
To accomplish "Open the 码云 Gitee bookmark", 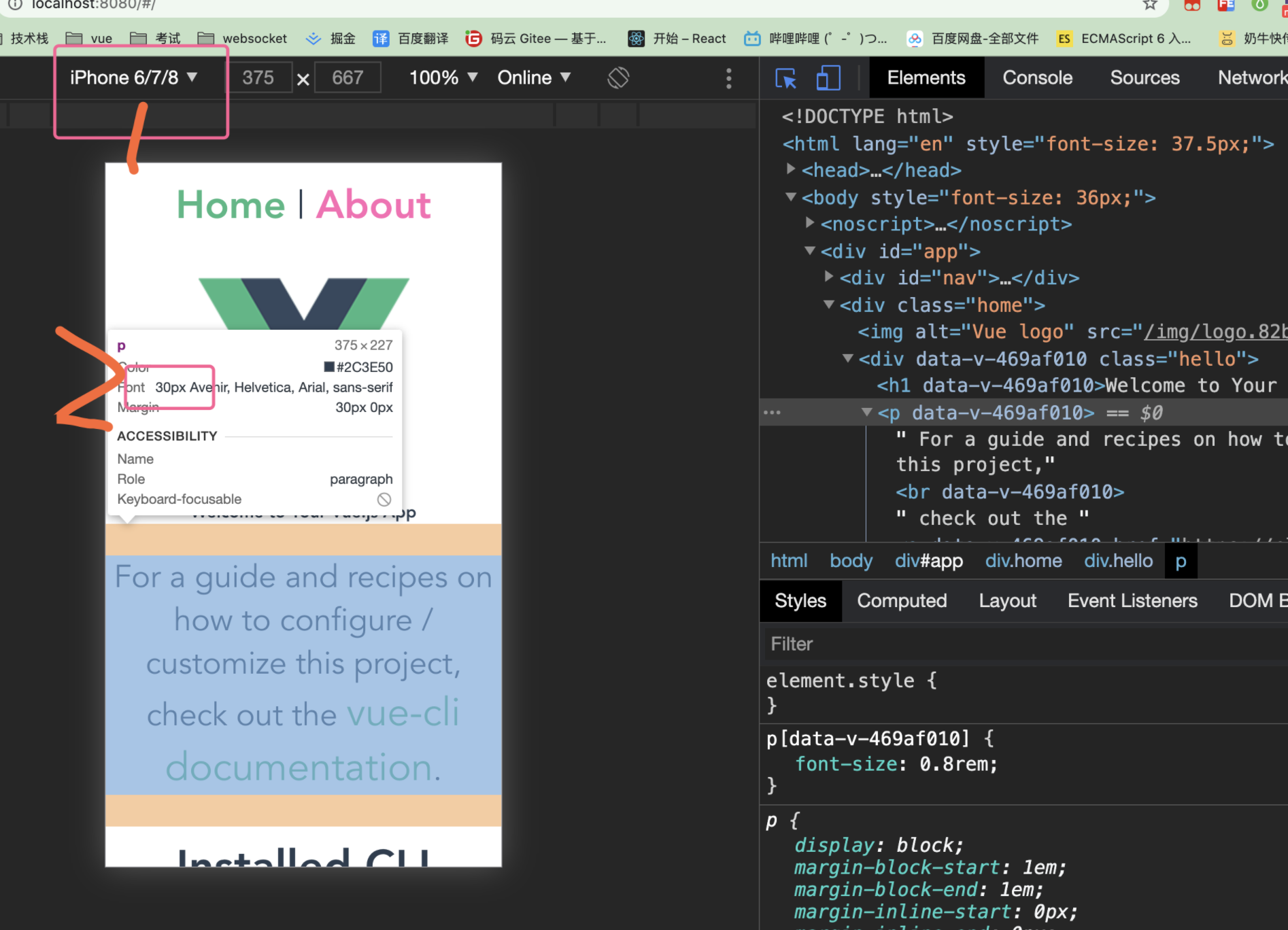I will click(537, 39).
